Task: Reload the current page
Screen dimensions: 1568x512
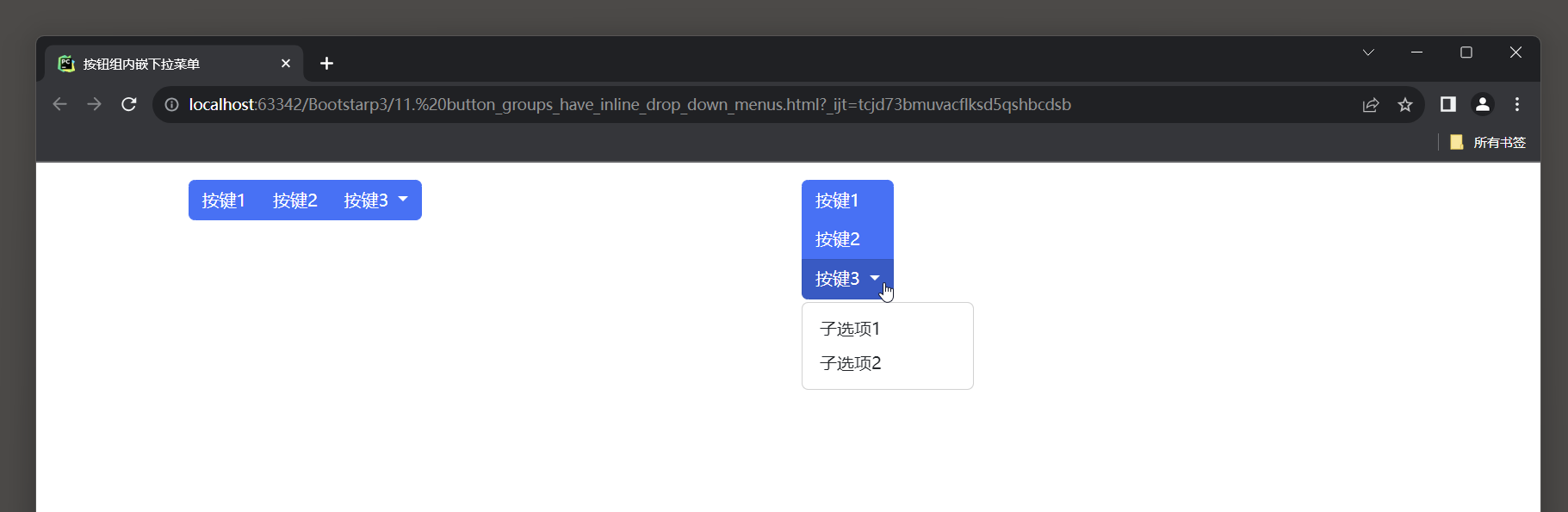Action: (x=129, y=104)
